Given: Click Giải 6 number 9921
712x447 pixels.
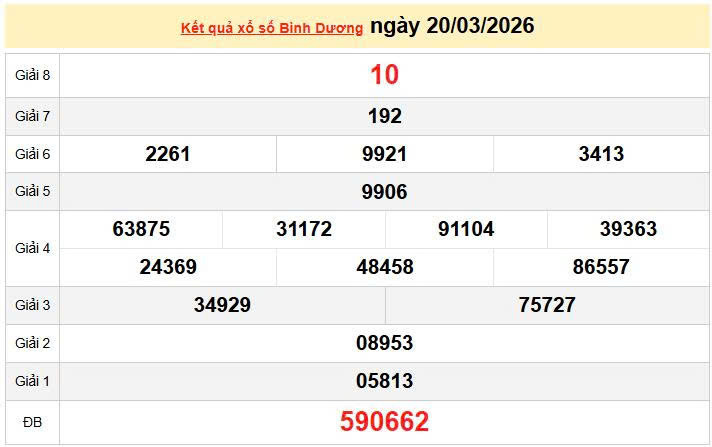Looking at the screenshot, I should click(x=385, y=154).
